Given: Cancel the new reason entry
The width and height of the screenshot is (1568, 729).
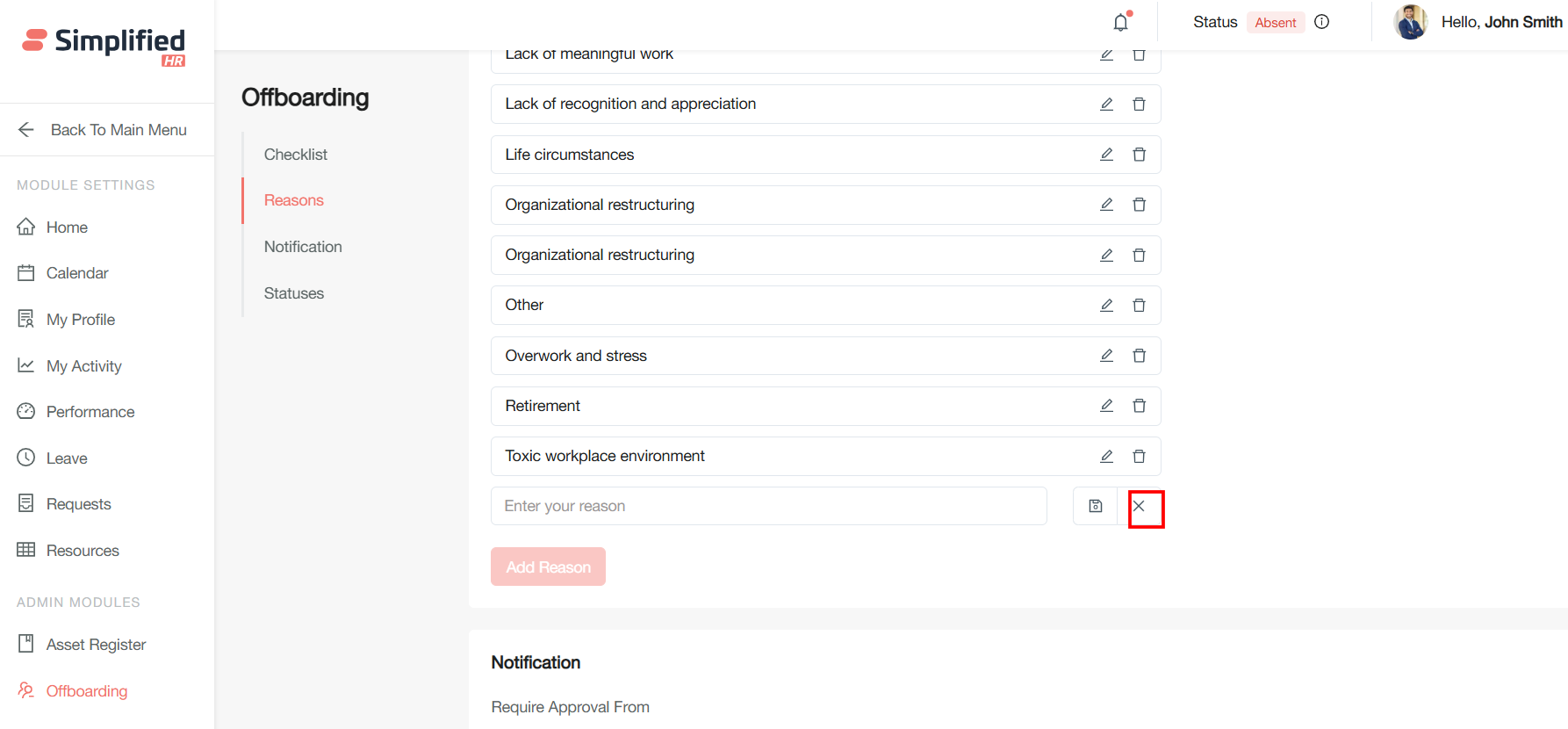Looking at the screenshot, I should tap(1139, 506).
